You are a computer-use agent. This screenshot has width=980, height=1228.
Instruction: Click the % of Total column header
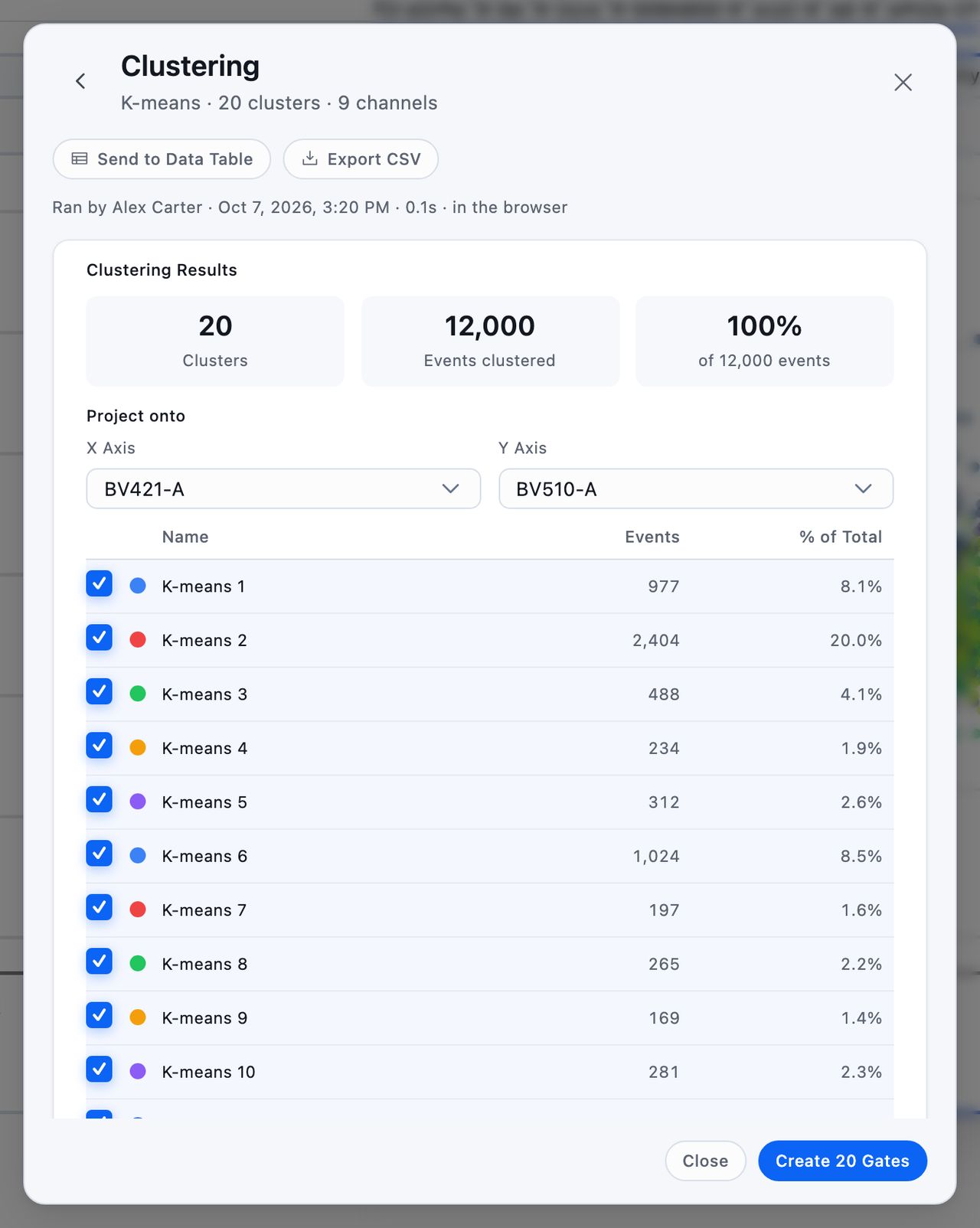point(841,537)
